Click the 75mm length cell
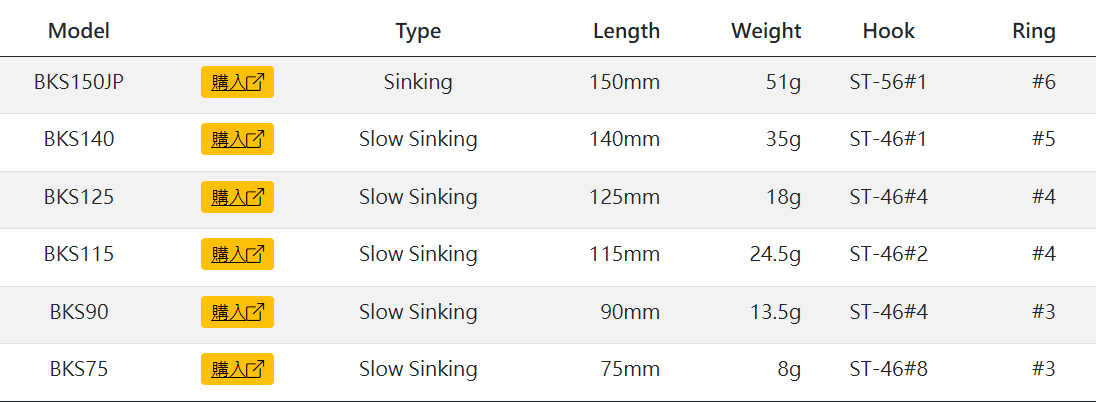Viewport: 1096px width, 402px height. tap(630, 369)
